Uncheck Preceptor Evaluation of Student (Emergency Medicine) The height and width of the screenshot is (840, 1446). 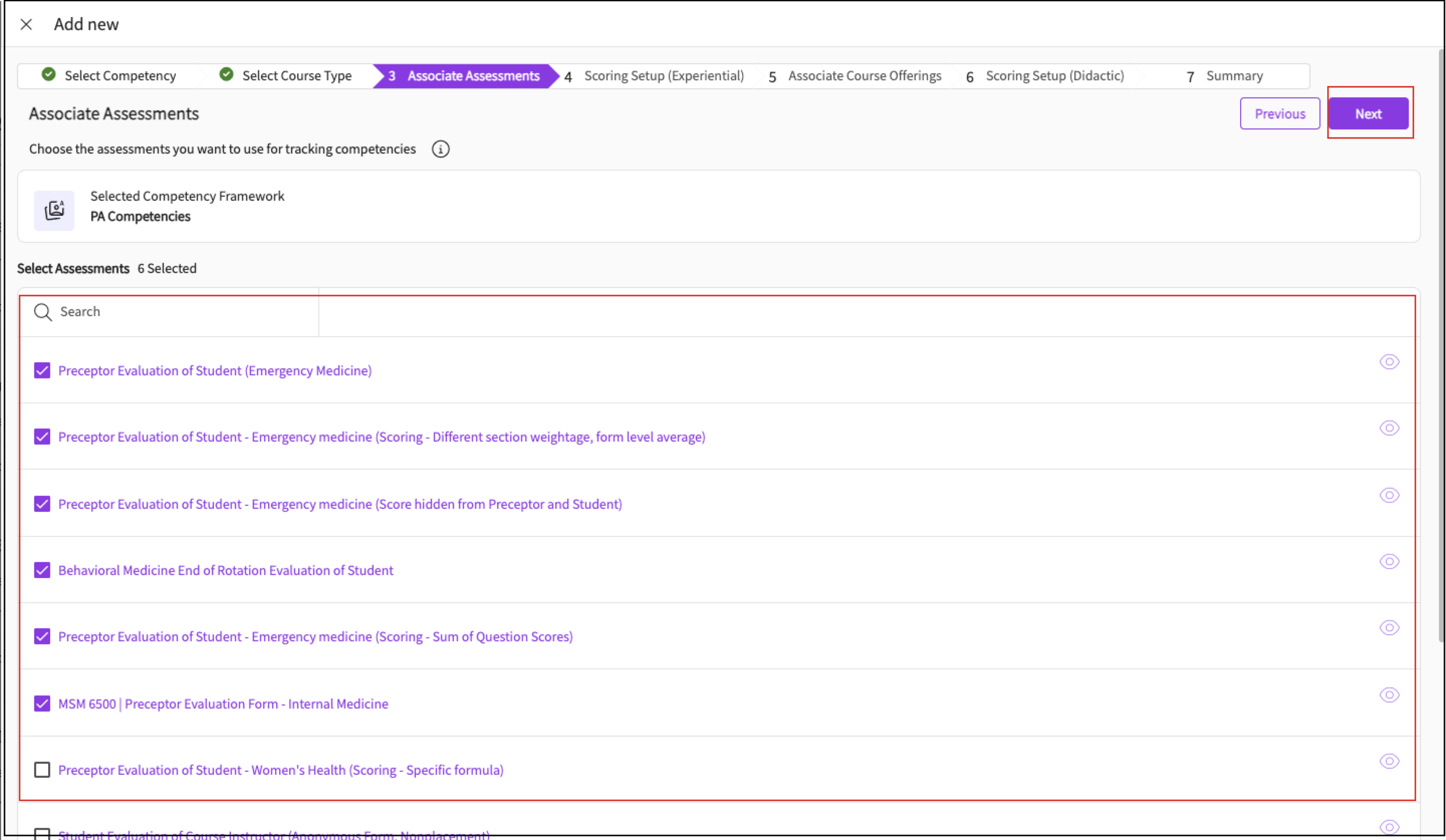pyautogui.click(x=42, y=370)
